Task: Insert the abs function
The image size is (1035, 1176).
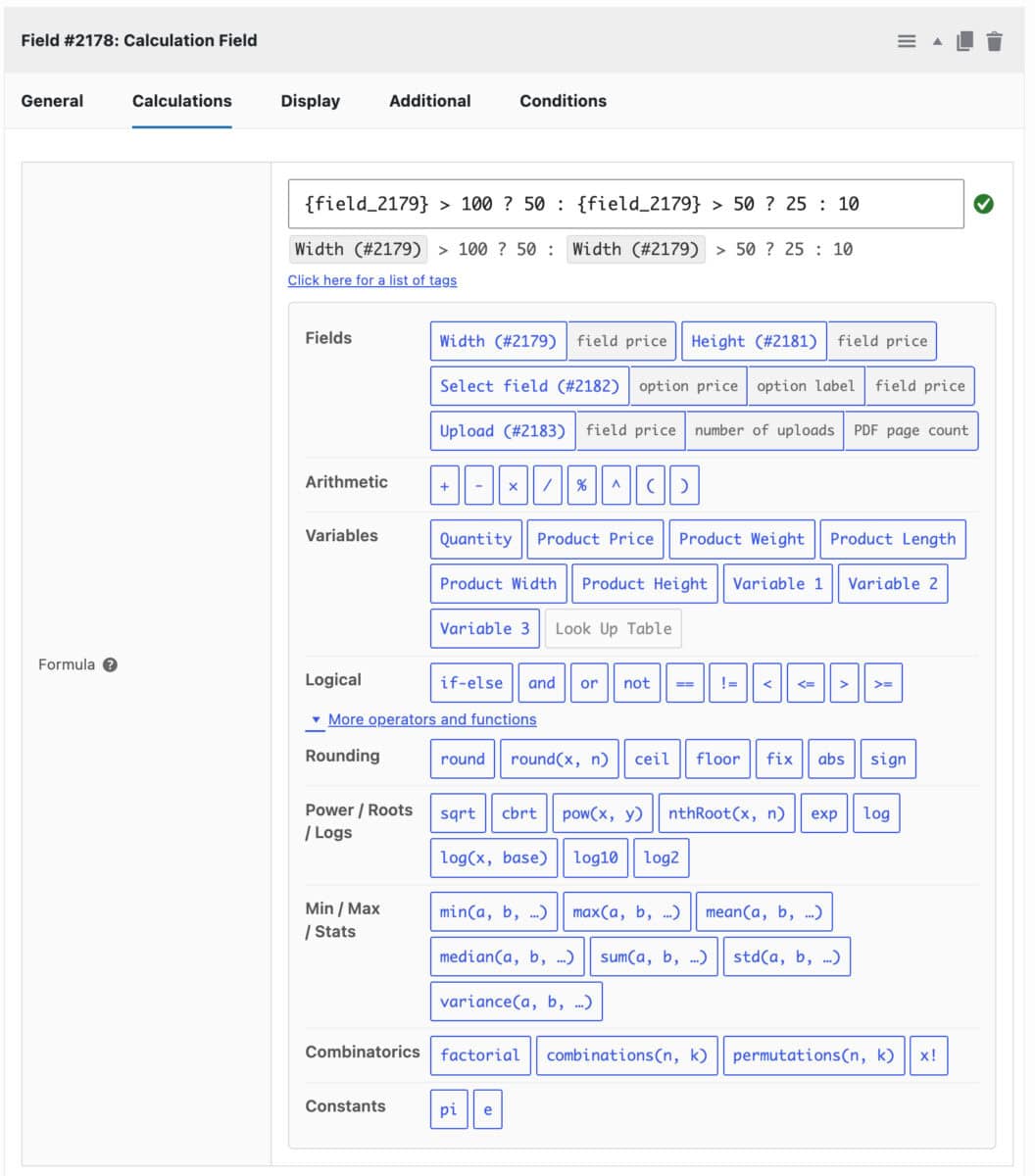Action: (x=831, y=759)
